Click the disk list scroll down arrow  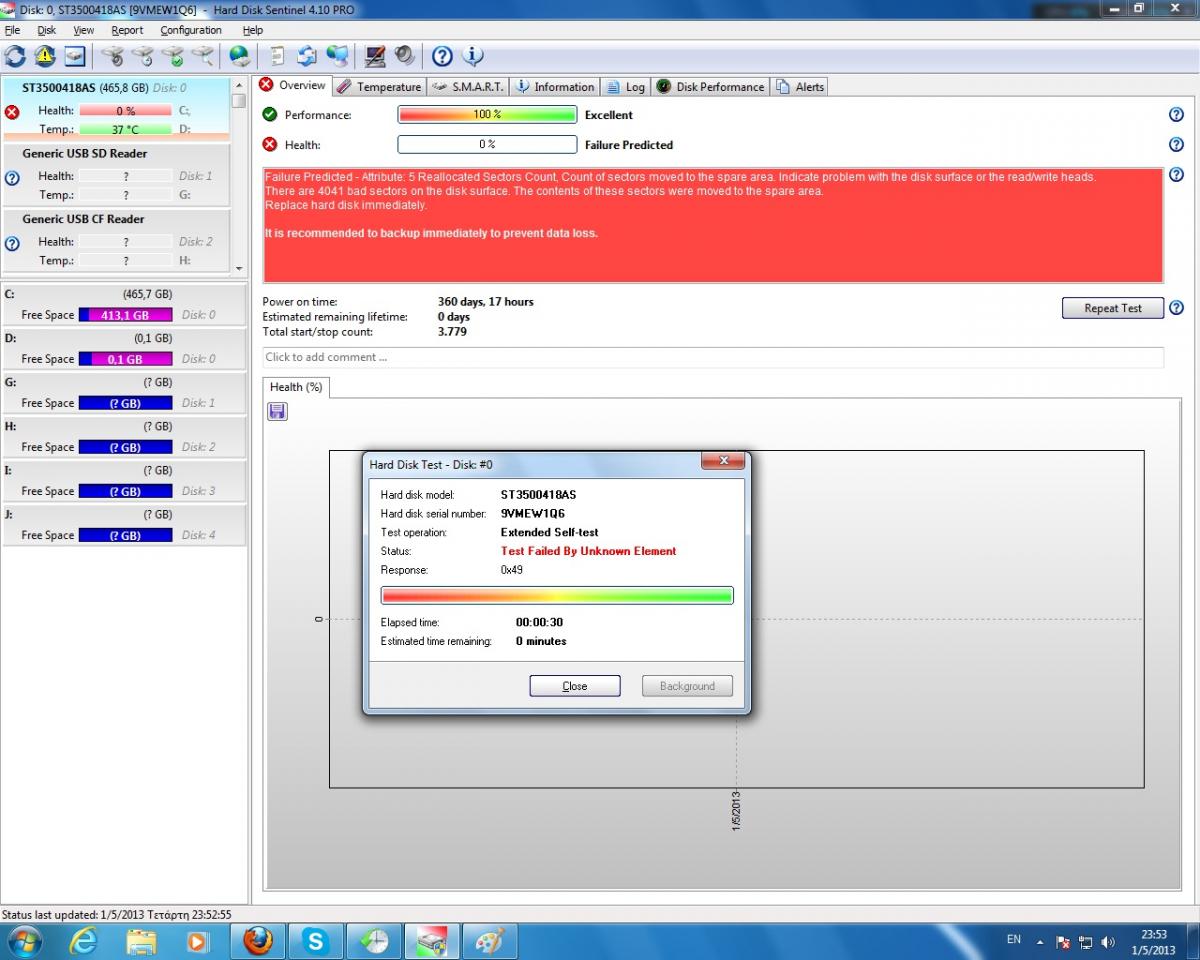238,268
